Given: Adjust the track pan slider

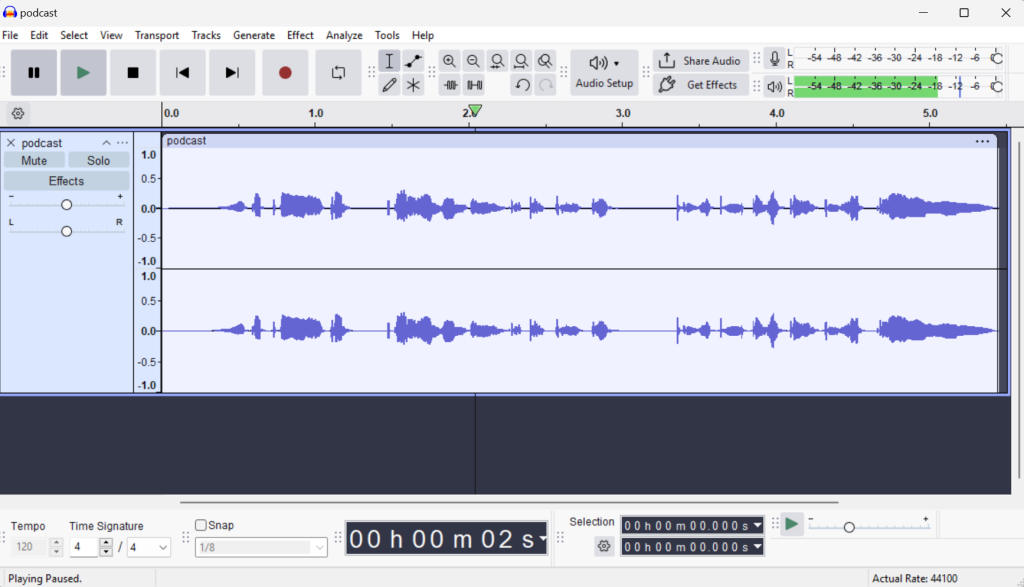Looking at the screenshot, I should (x=66, y=231).
